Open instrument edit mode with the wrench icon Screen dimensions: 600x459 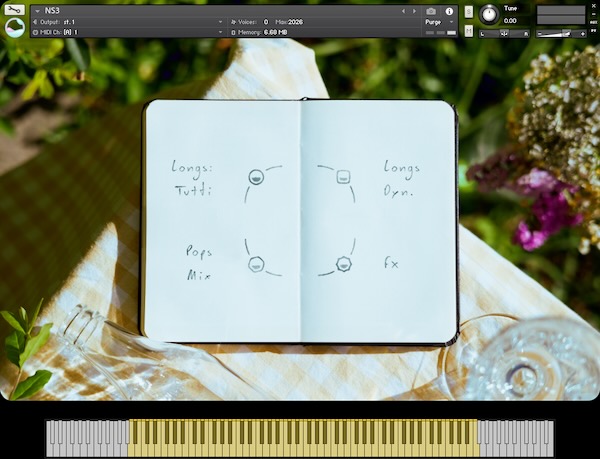15,10
